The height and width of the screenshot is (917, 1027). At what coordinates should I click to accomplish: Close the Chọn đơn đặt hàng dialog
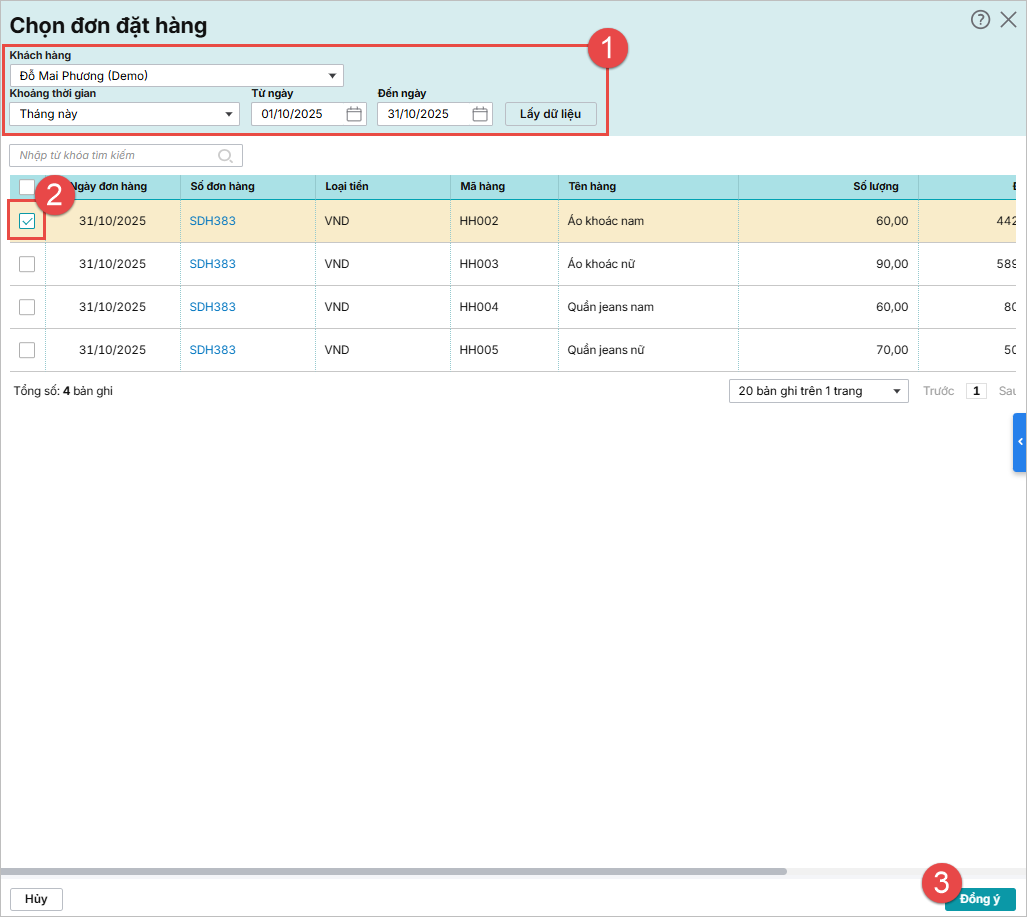coord(1008,20)
